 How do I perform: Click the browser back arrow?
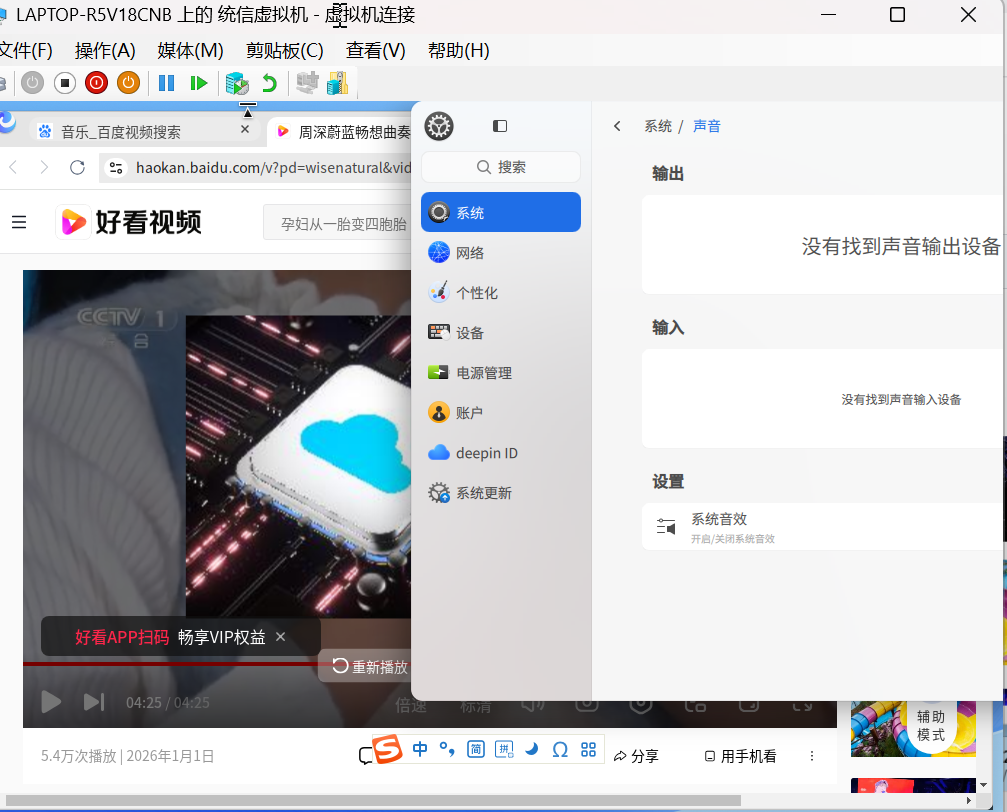[13, 168]
